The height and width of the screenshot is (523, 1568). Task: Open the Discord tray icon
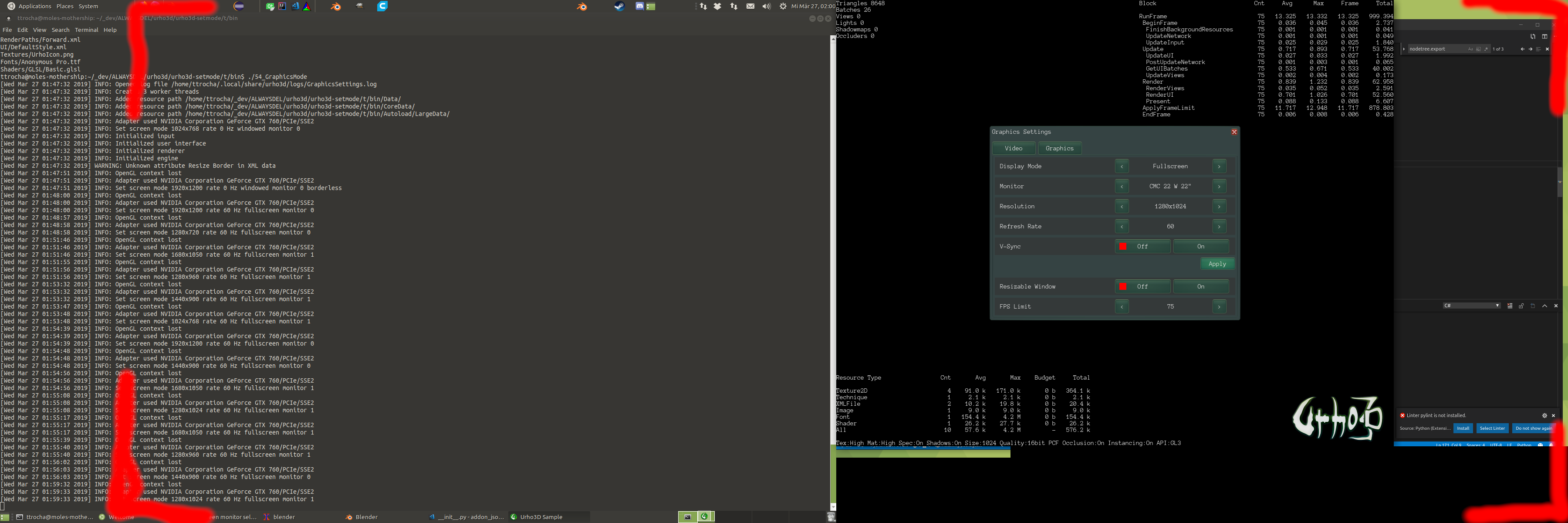640,6
